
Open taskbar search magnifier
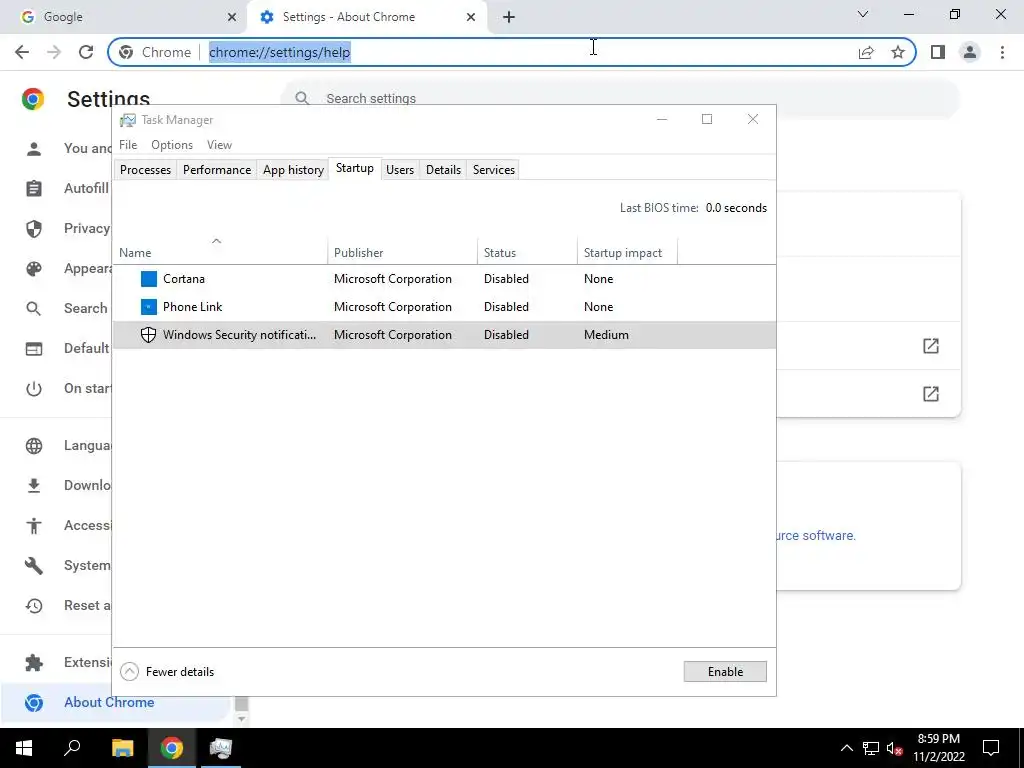(x=72, y=748)
